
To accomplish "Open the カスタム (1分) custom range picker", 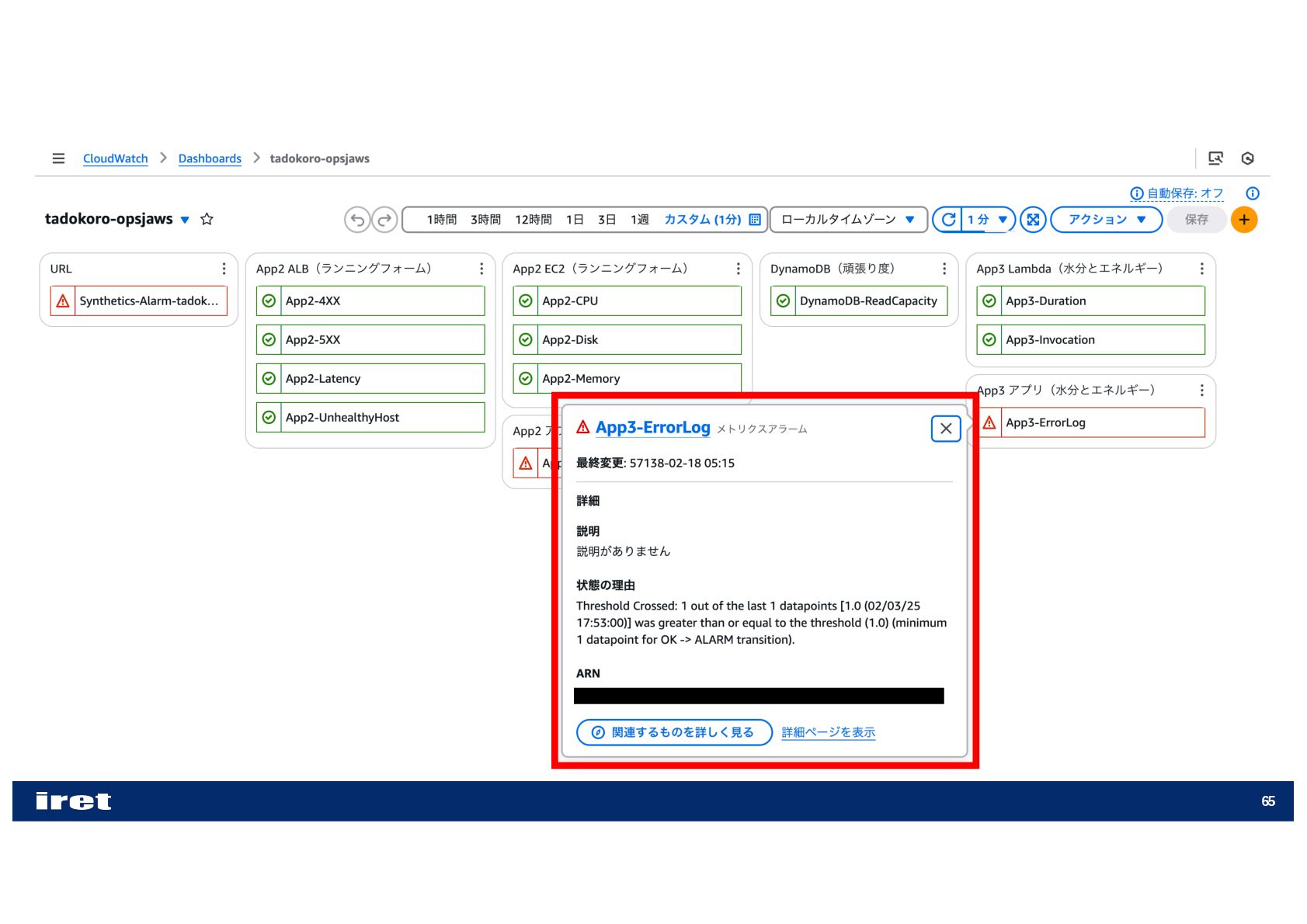I will (712, 220).
